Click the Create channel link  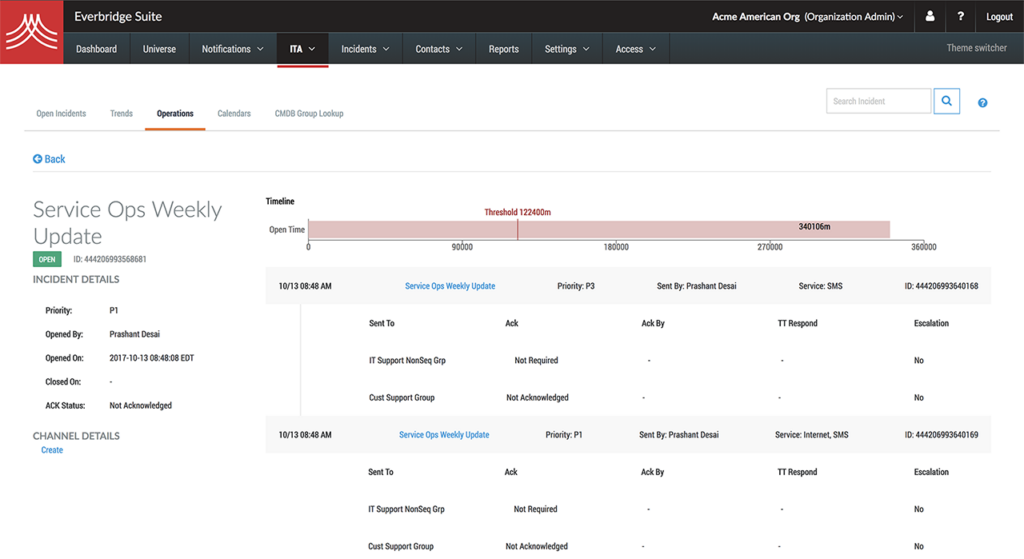[x=52, y=450]
